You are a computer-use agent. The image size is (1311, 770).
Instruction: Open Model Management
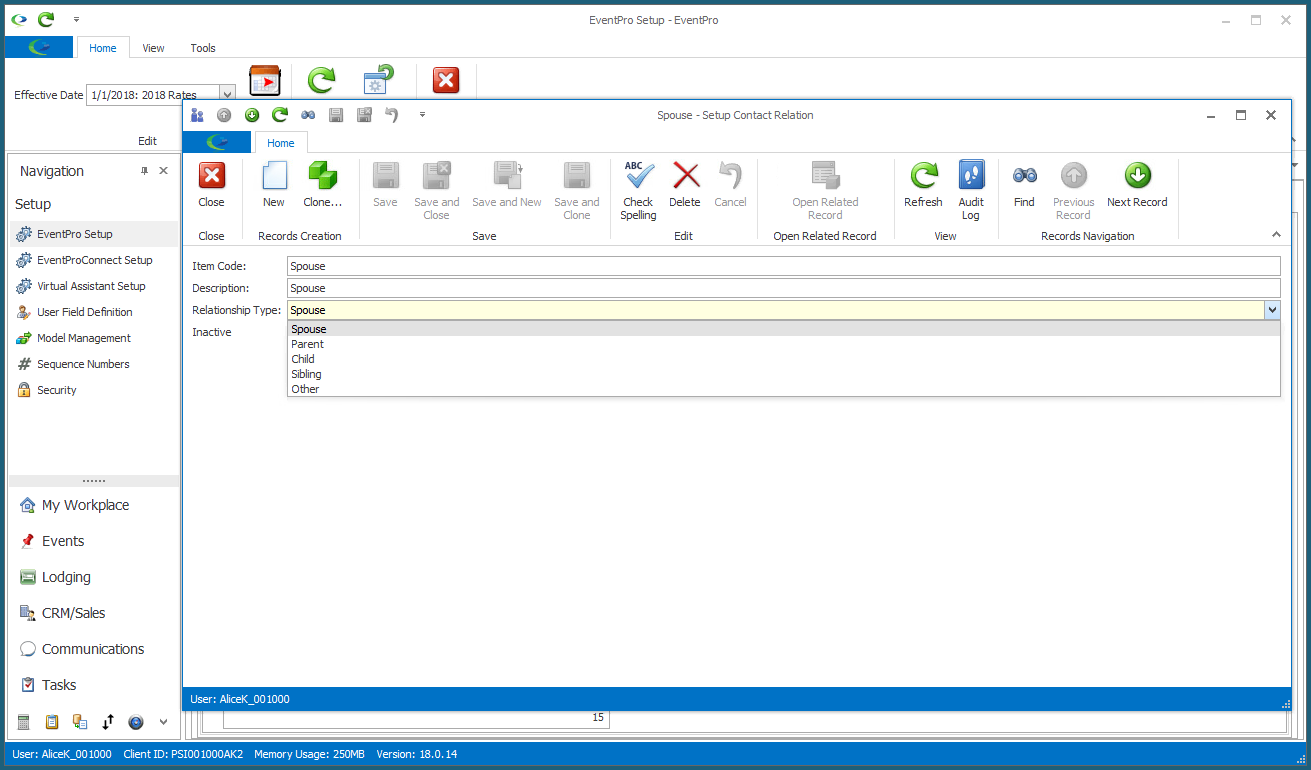94,338
